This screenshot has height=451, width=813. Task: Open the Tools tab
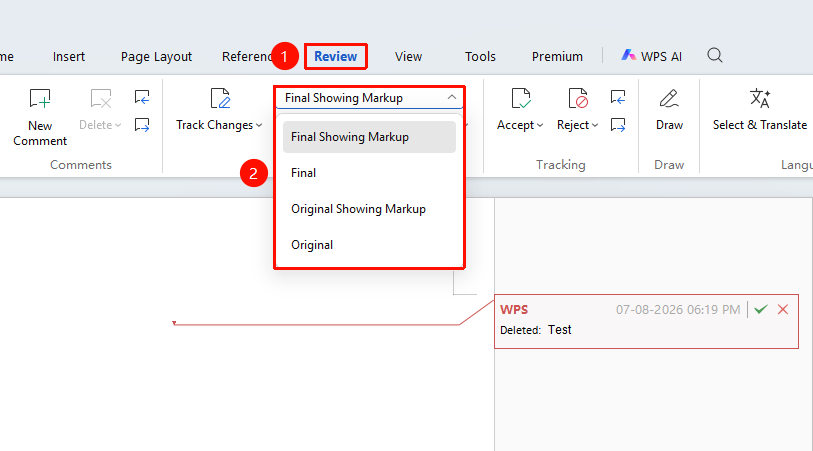coord(480,57)
